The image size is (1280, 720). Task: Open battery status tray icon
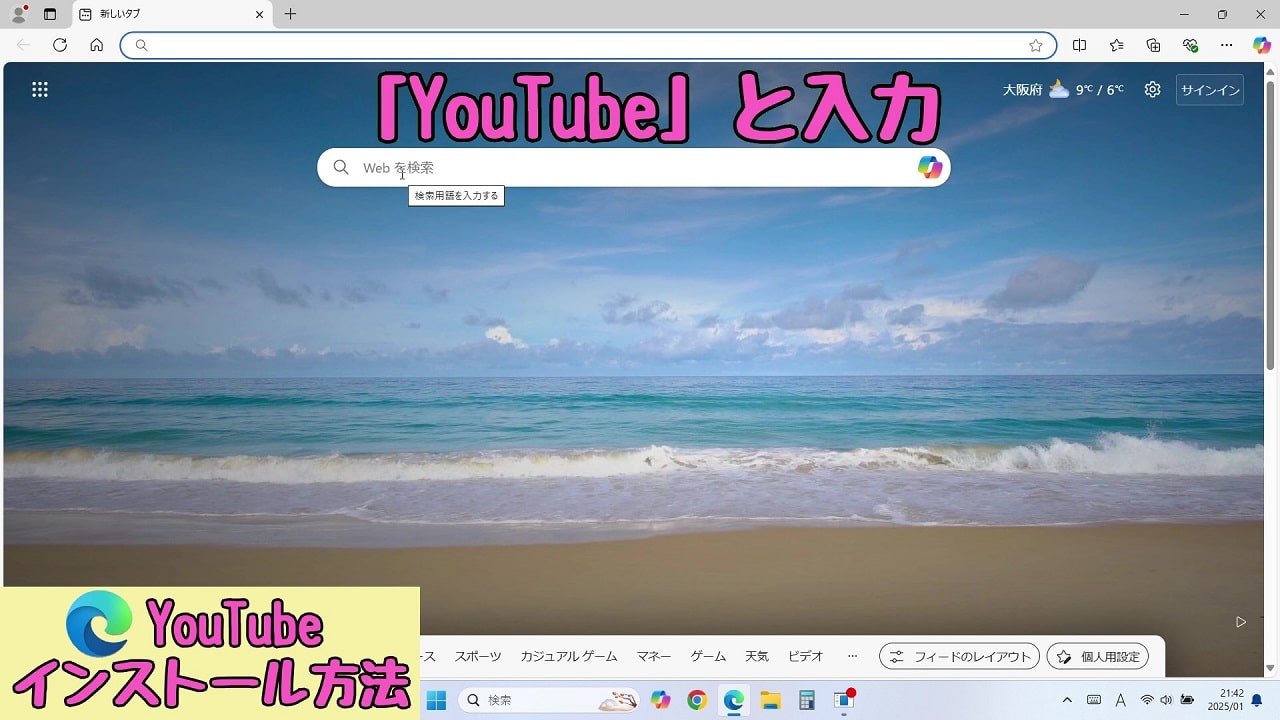coord(1187,700)
